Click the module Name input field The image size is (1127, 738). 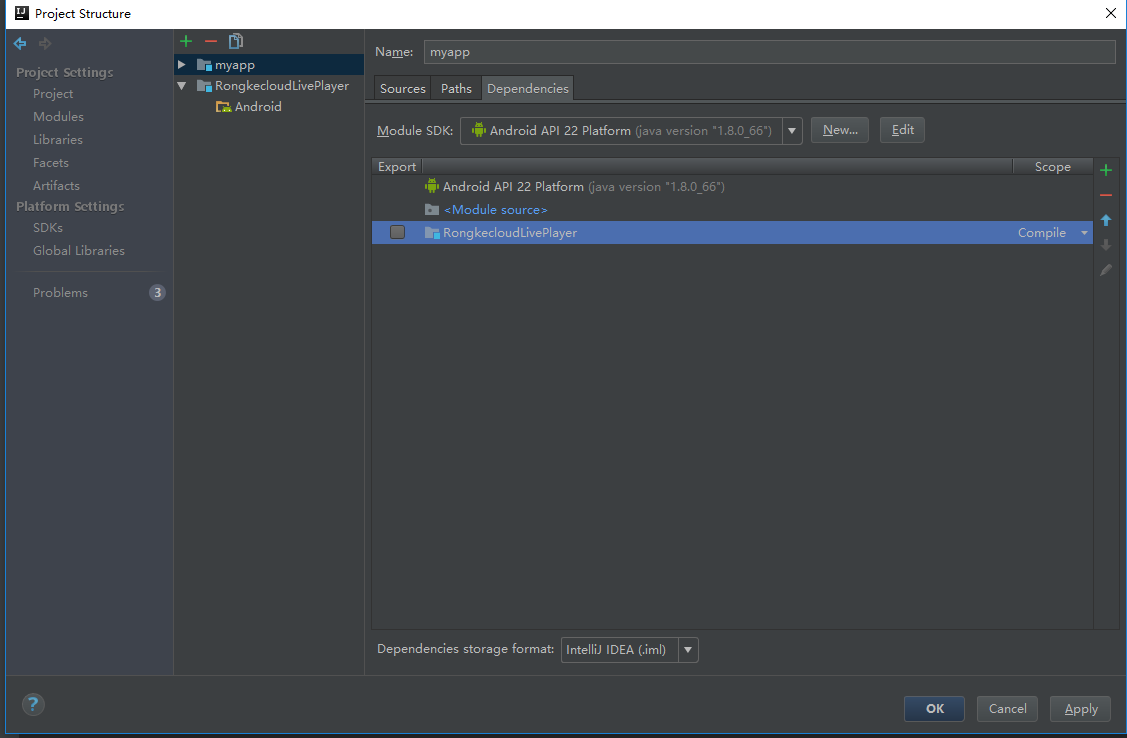[x=769, y=52]
